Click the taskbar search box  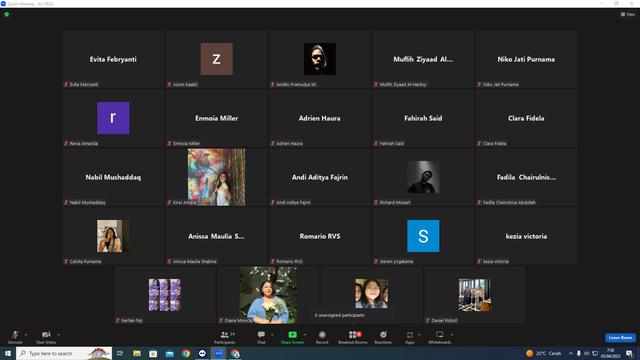point(64,353)
